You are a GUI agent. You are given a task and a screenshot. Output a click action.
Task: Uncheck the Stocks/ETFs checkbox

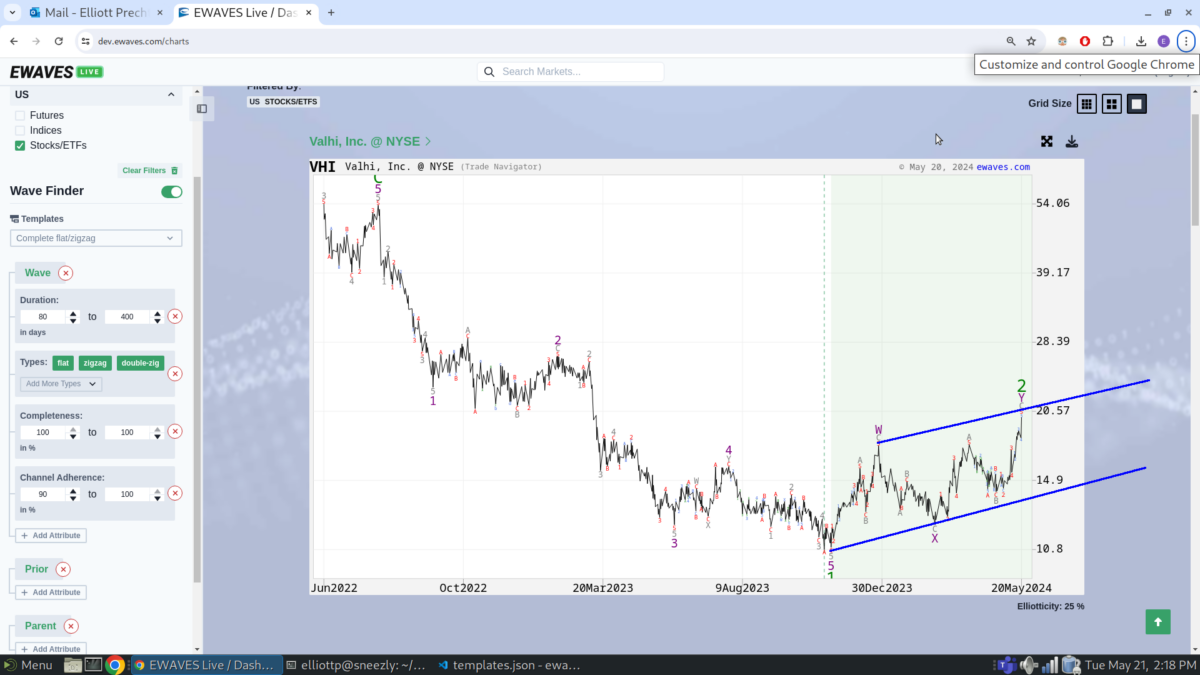[20, 146]
